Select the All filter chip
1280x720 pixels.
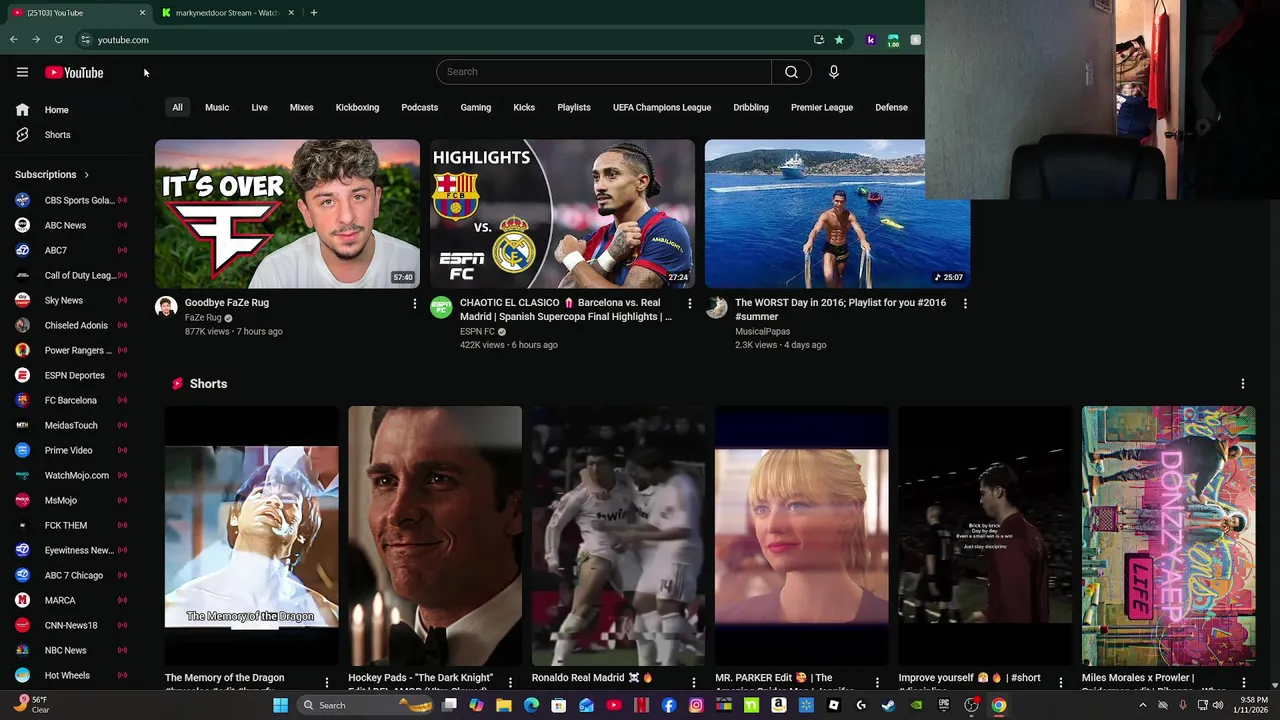(177, 107)
